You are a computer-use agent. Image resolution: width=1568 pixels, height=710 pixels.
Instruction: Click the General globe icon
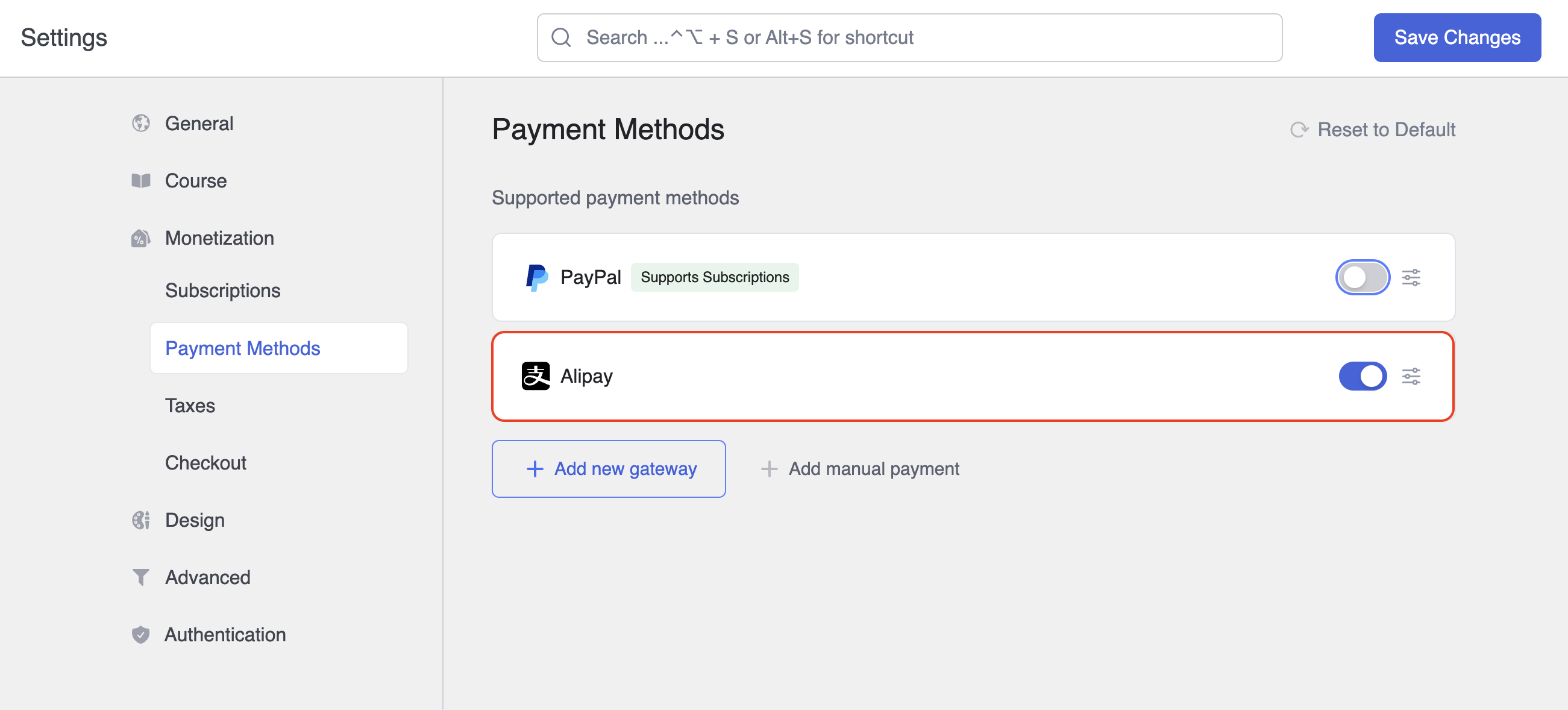[x=140, y=123]
